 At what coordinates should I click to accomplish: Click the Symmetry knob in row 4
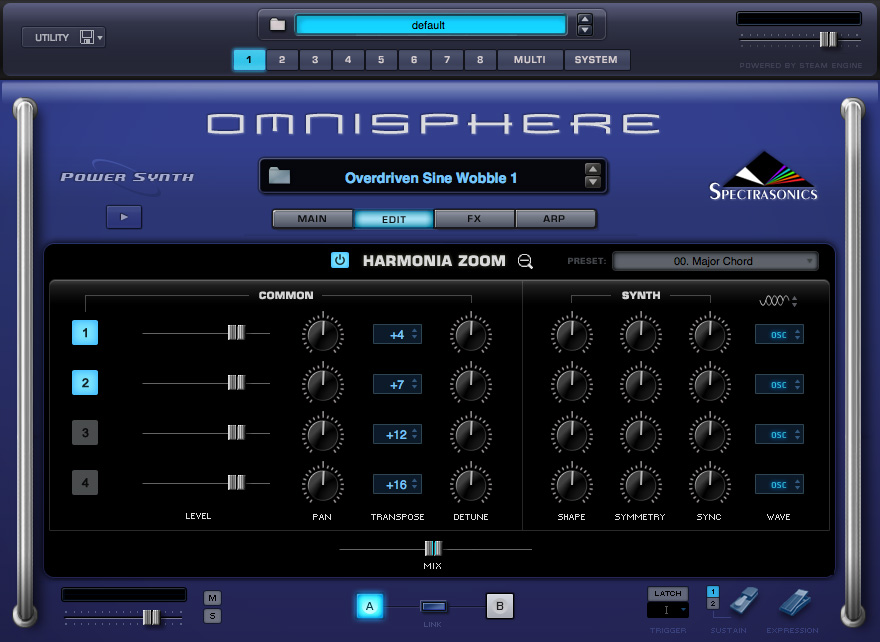coord(640,484)
